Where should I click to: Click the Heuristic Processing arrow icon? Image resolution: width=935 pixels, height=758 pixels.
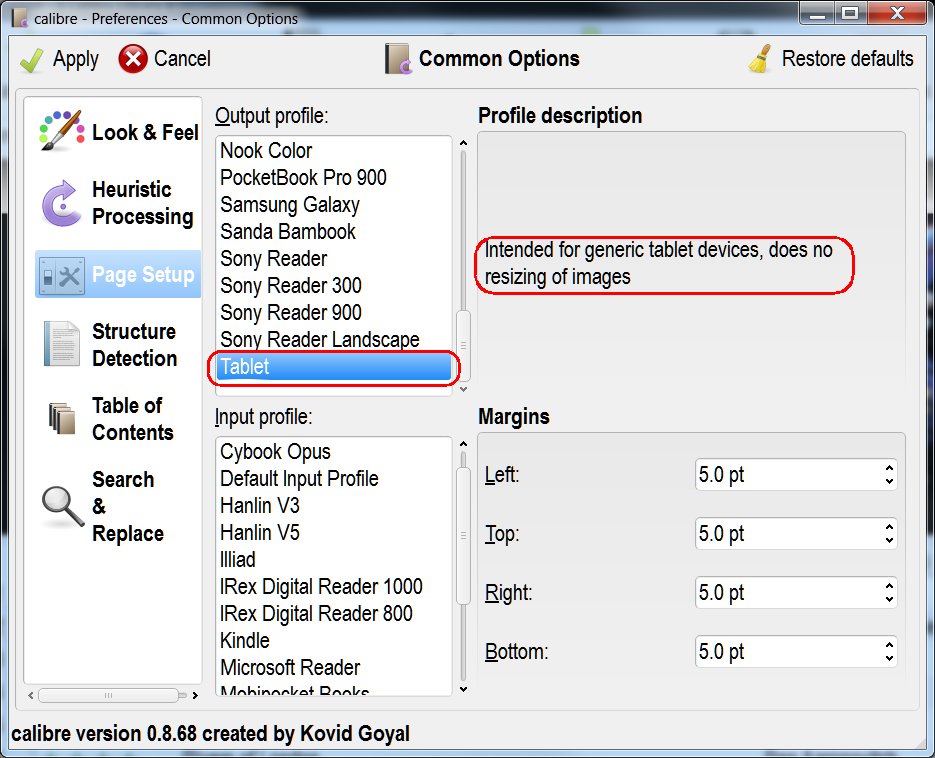point(61,203)
